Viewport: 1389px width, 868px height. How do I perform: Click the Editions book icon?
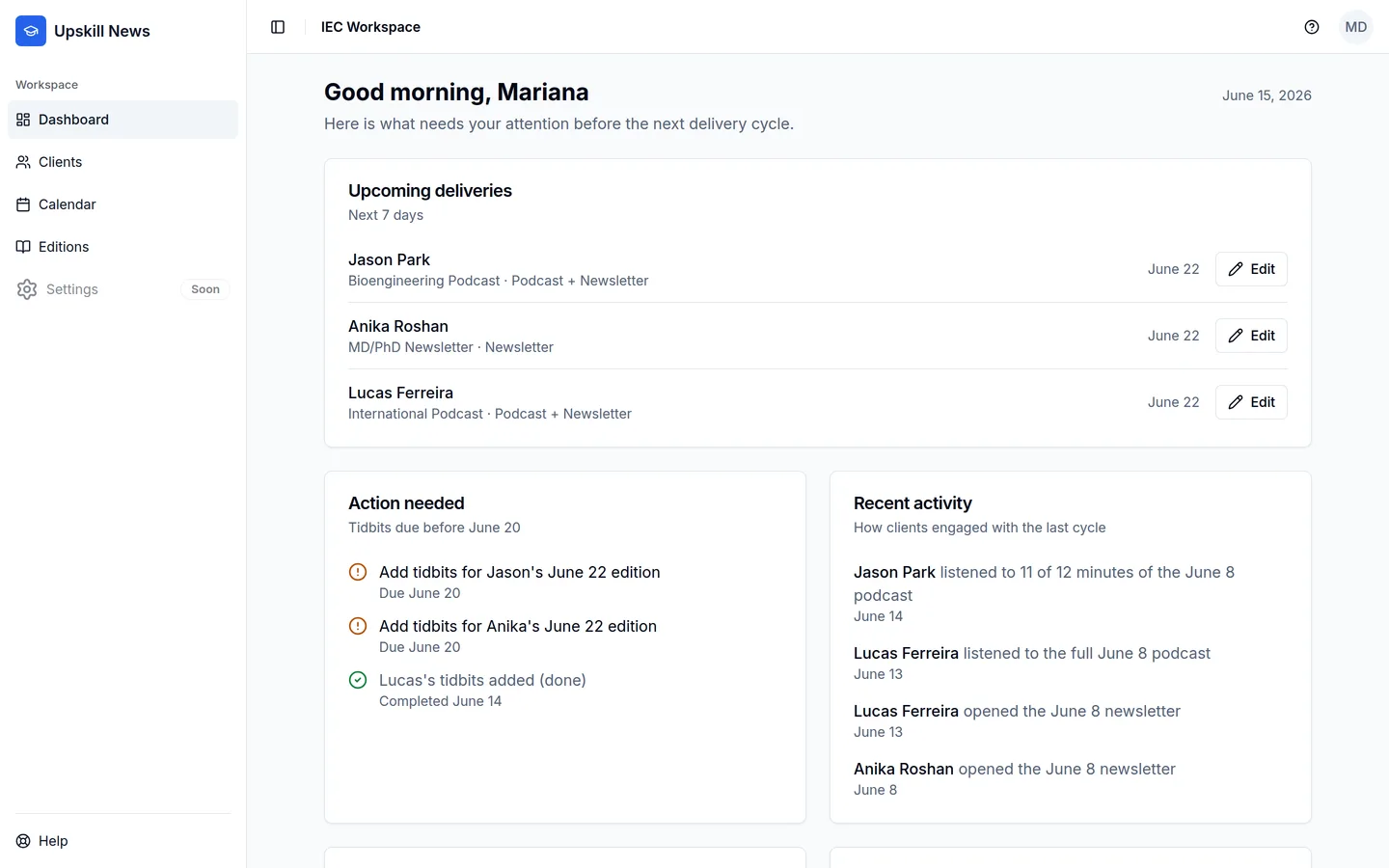click(x=23, y=247)
